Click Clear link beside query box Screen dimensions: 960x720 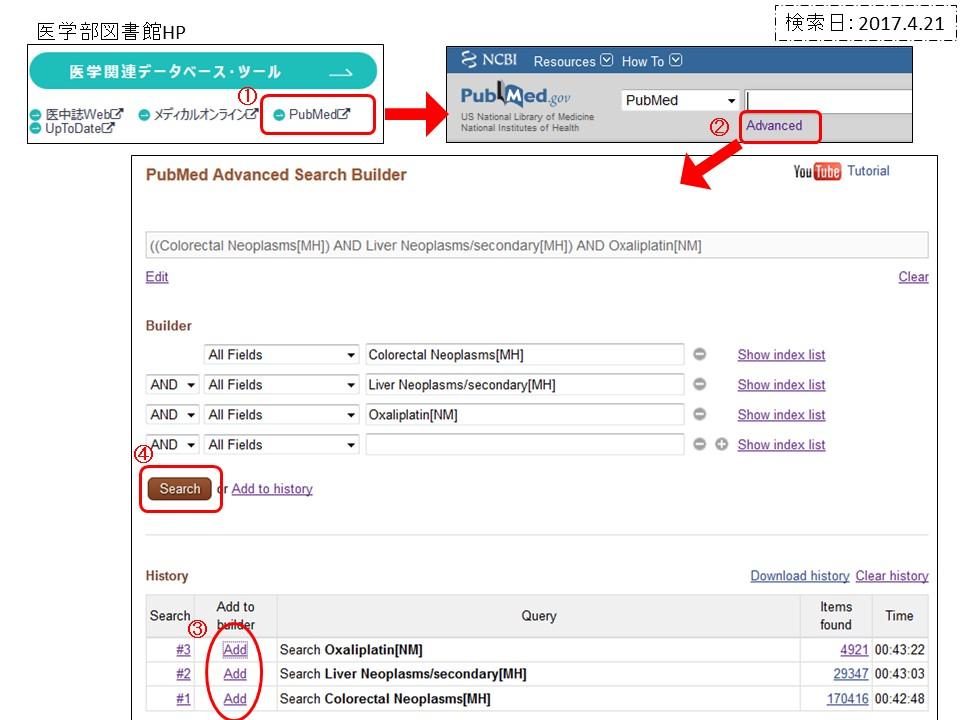913,277
